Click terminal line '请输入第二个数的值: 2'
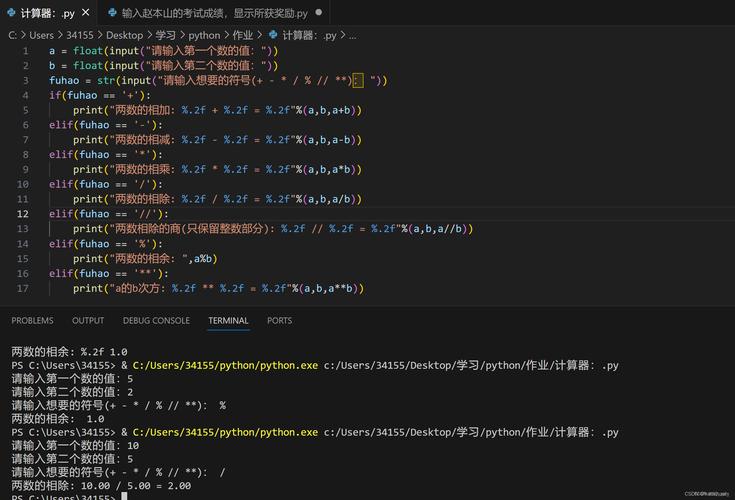The height and width of the screenshot is (500, 735). 72,392
